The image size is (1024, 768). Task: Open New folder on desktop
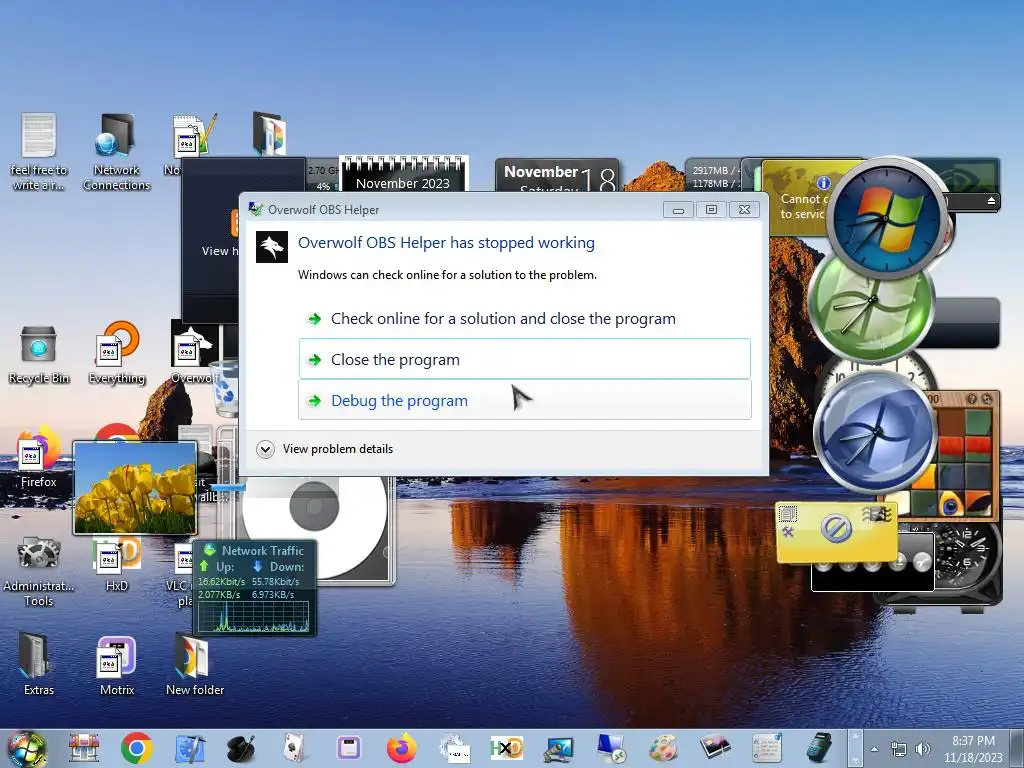pos(195,664)
